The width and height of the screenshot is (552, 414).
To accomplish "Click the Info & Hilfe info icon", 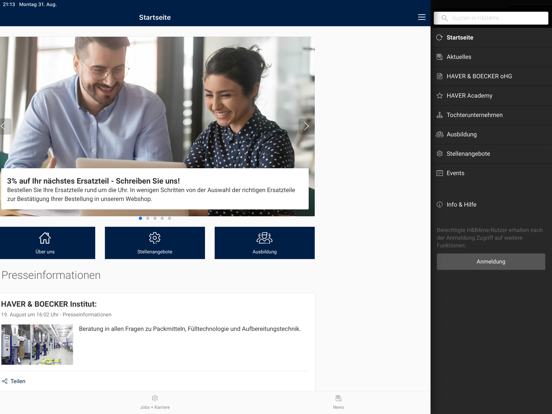I will tap(439, 205).
